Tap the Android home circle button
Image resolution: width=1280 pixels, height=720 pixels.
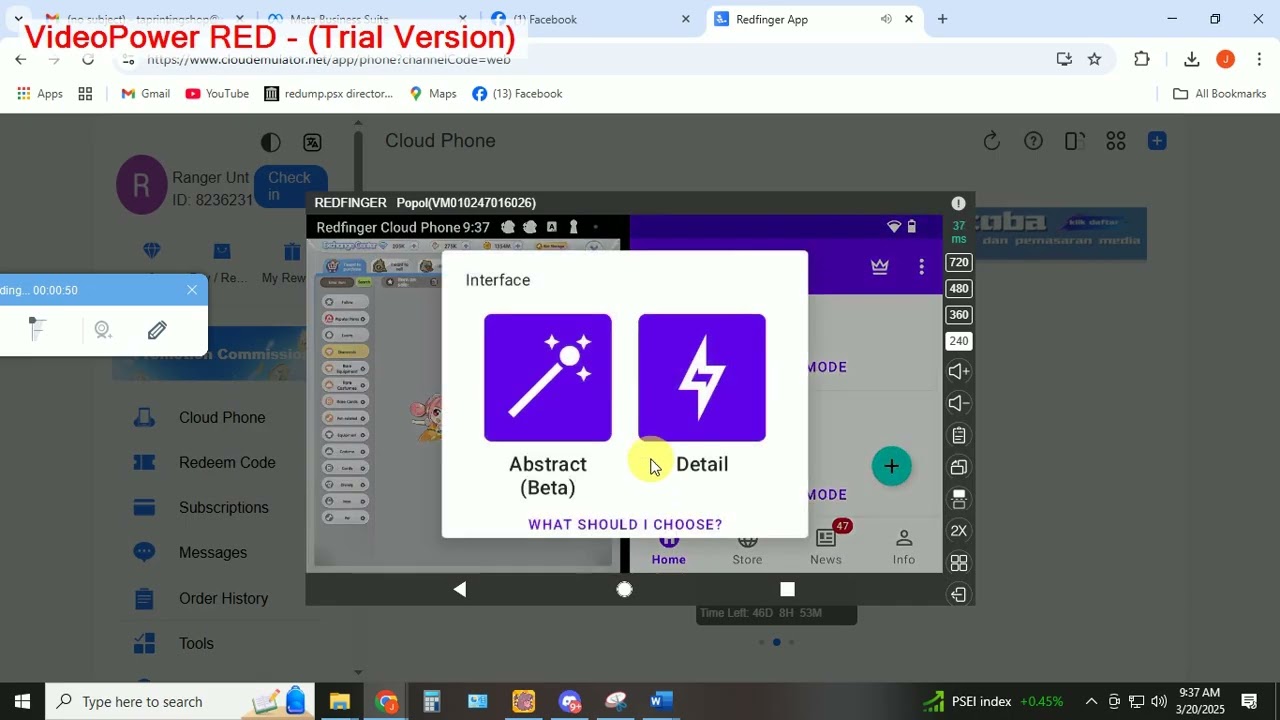point(624,589)
